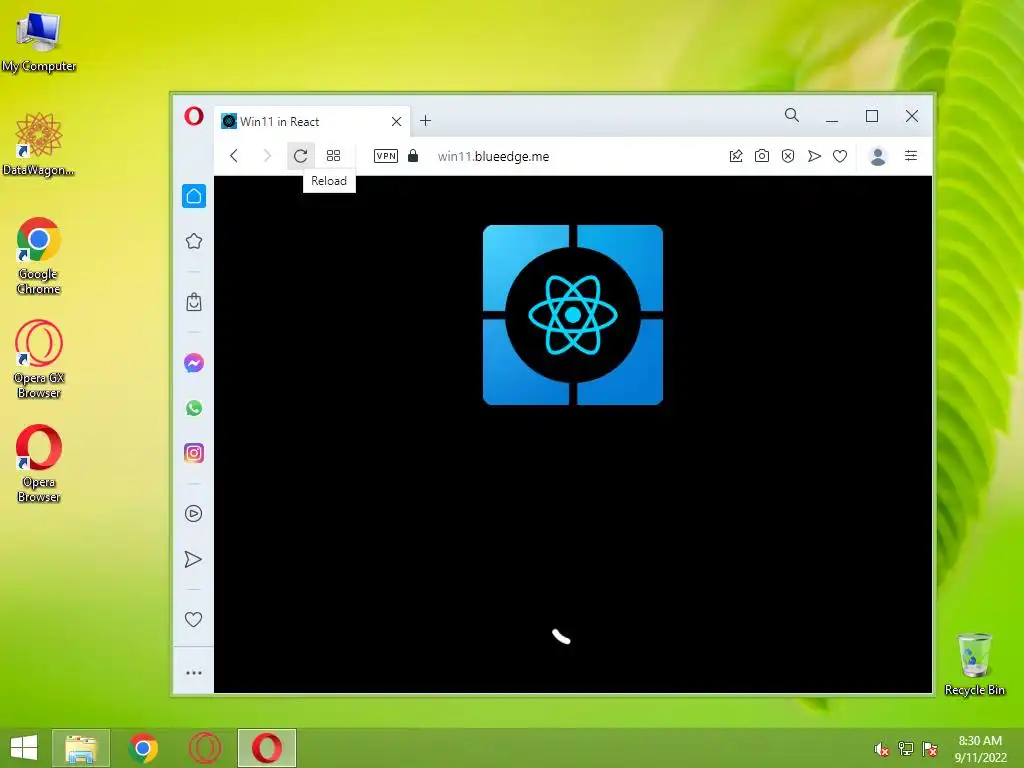The height and width of the screenshot is (768, 1024).
Task: Click the win11.blueedge.me address field
Action: click(x=493, y=156)
